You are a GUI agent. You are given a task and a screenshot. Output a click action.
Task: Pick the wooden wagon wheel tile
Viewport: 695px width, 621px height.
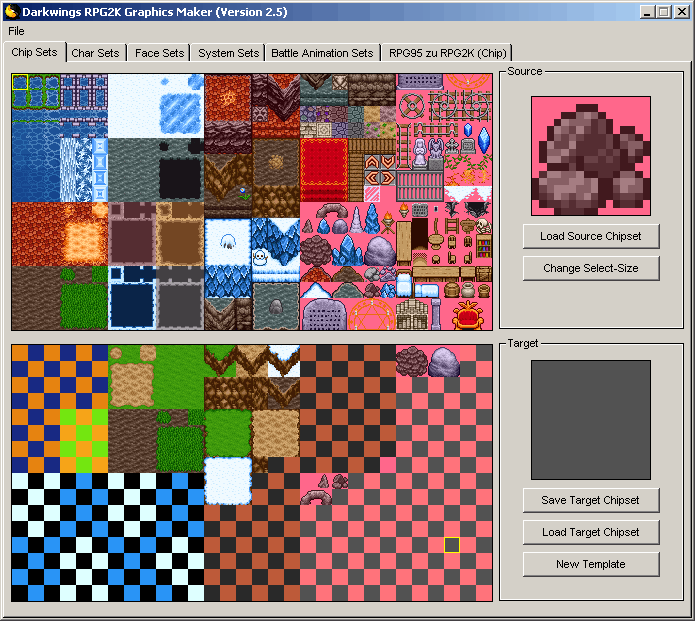(x=411, y=105)
